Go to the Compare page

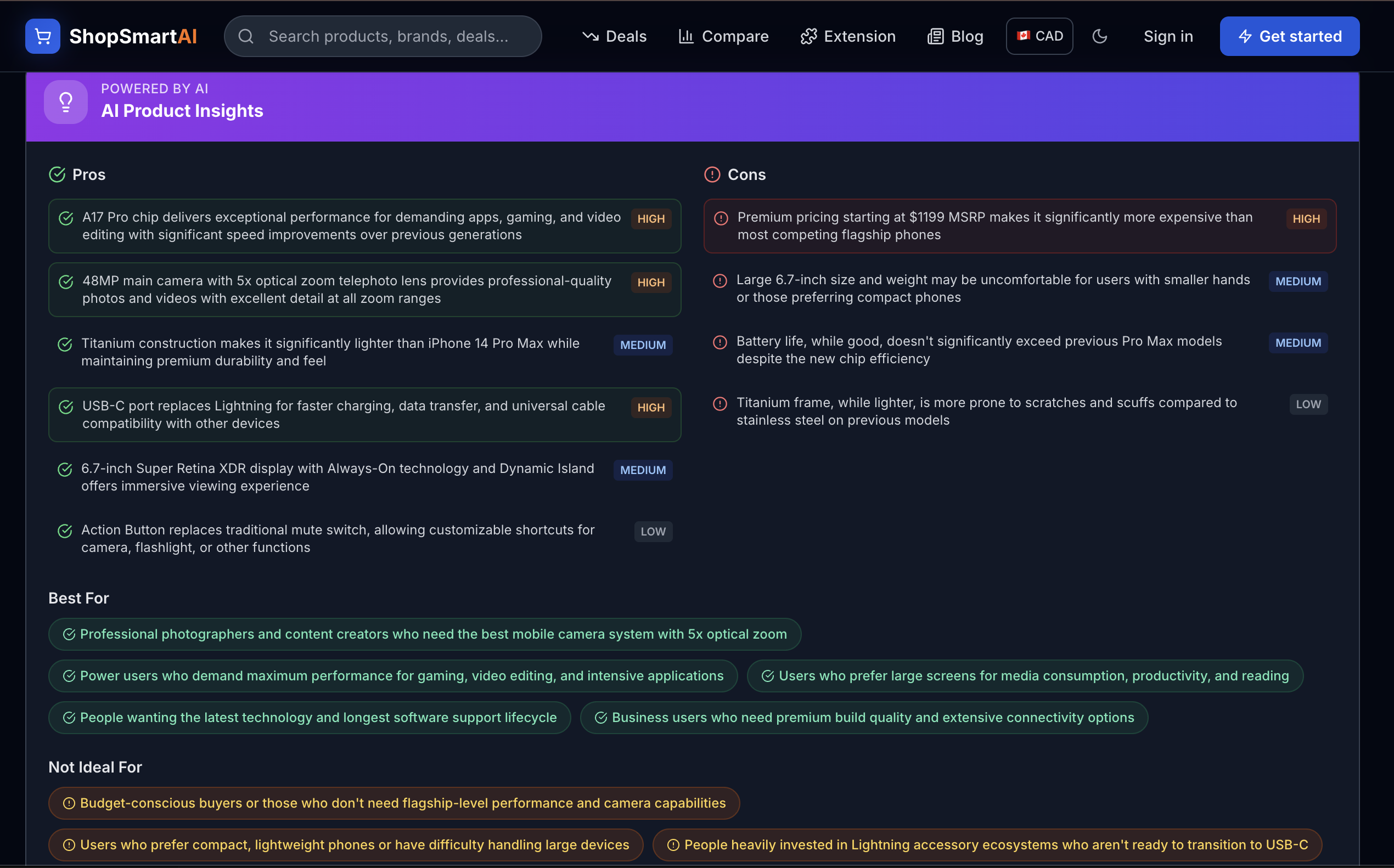click(723, 36)
